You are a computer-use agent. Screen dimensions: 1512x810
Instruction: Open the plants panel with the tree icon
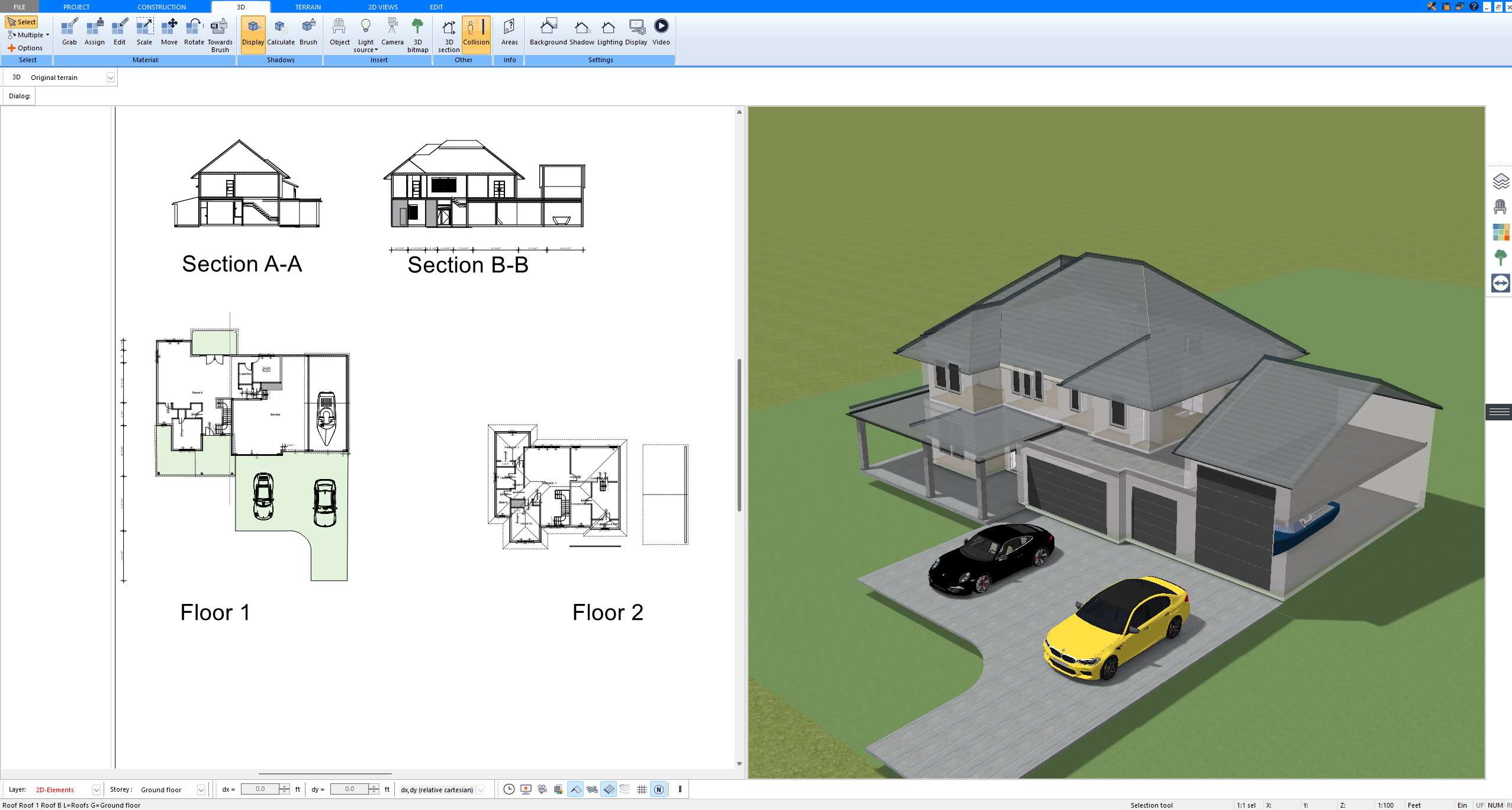1501,258
